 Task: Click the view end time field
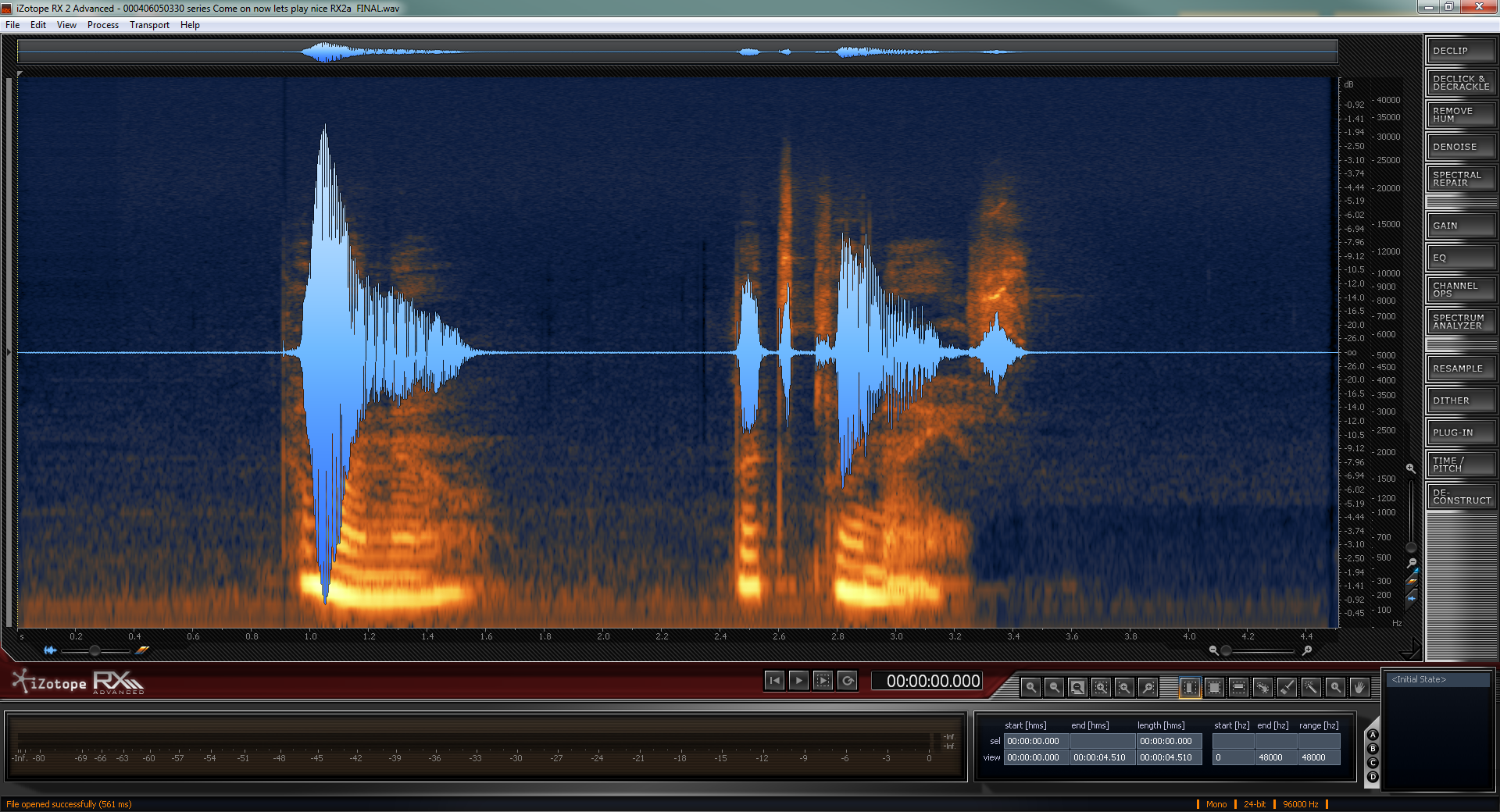1102,757
